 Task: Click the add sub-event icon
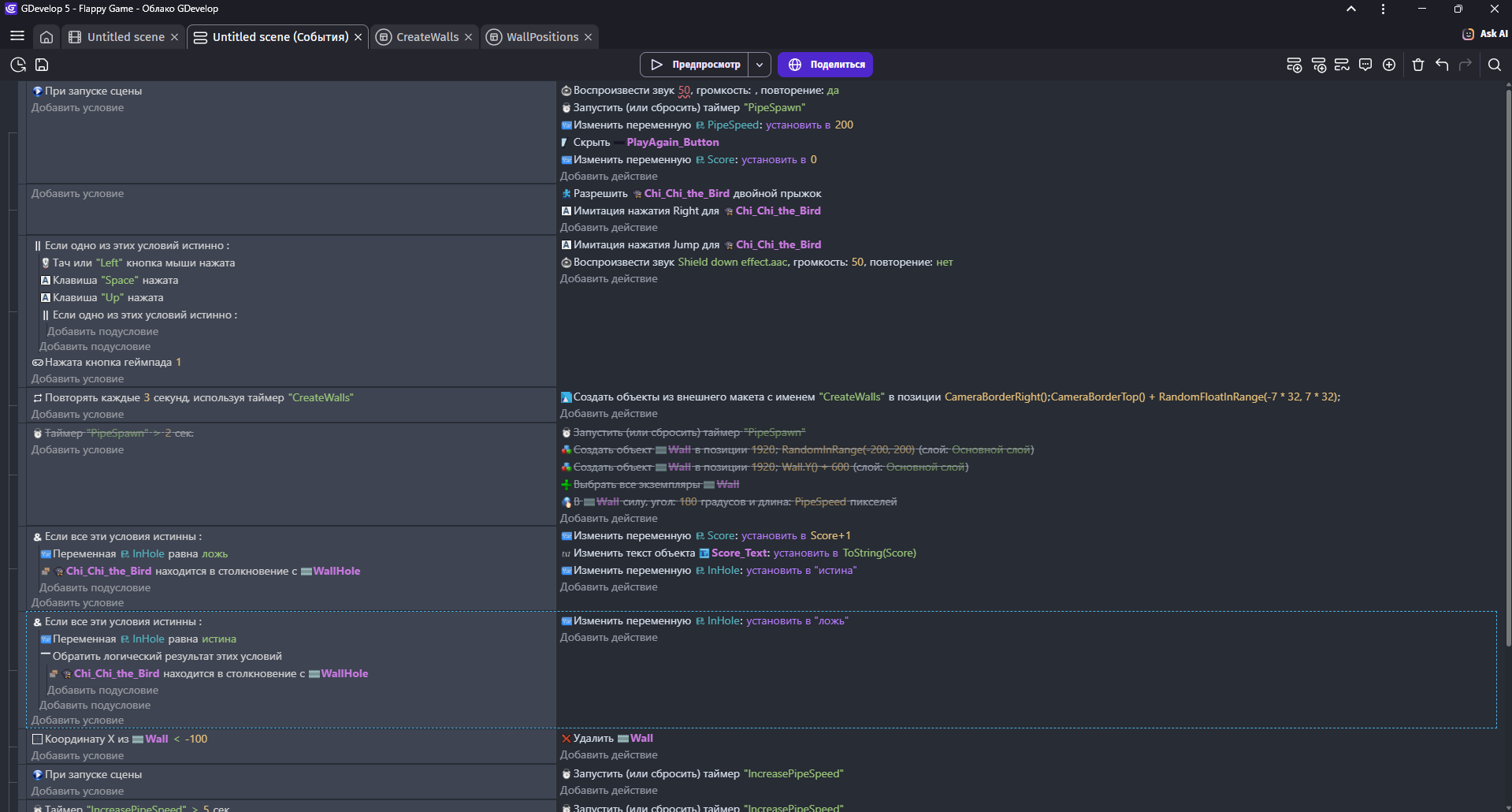click(x=1318, y=65)
